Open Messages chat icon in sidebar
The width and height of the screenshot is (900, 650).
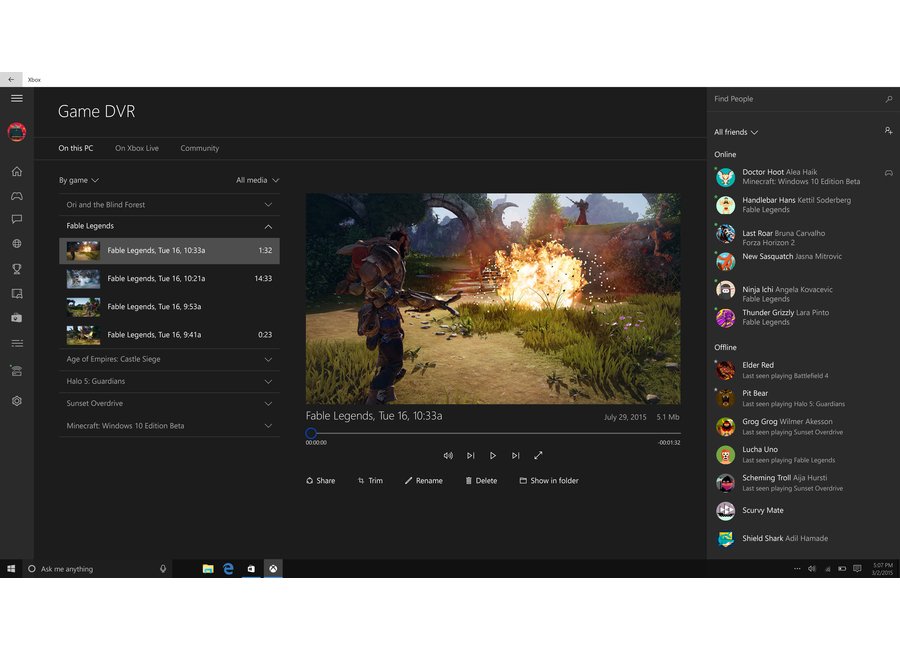tap(16, 219)
